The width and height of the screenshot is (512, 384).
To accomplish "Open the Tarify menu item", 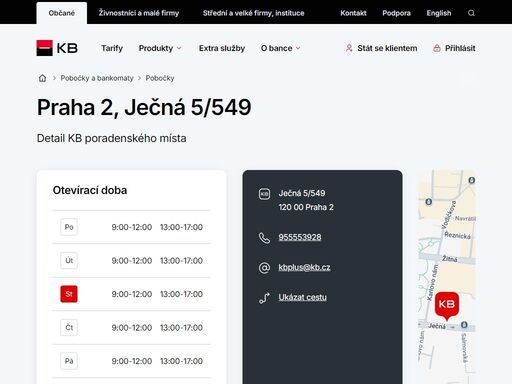I will (112, 48).
